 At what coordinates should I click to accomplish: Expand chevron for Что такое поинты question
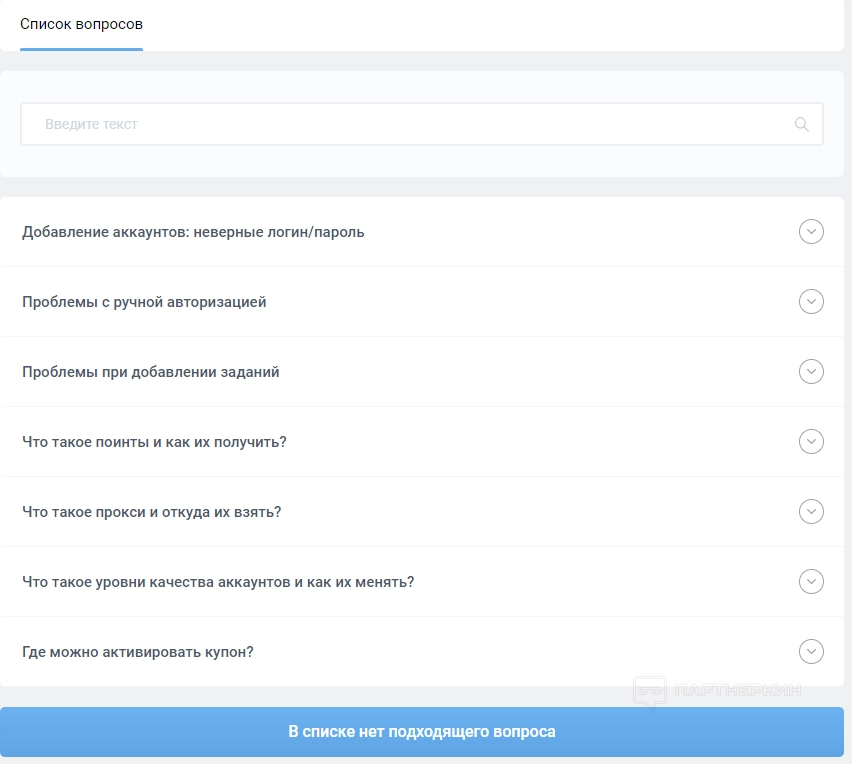coord(811,441)
